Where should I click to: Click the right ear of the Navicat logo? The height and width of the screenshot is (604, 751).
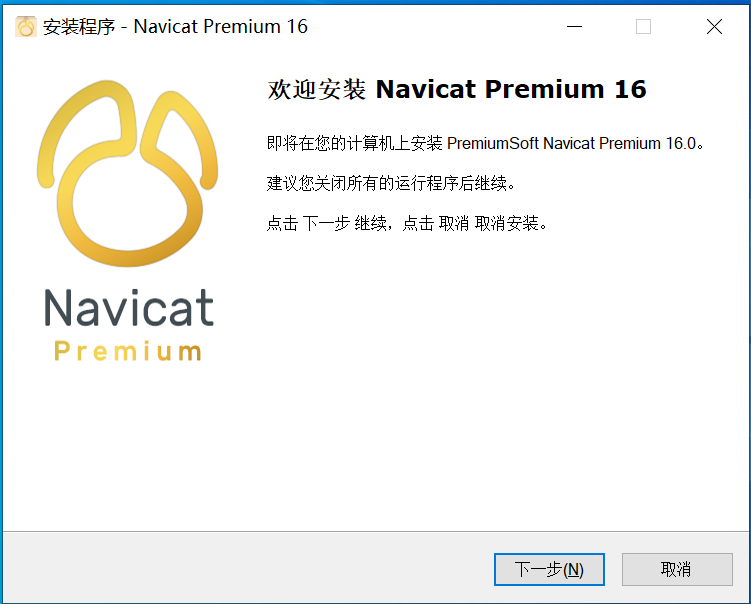tap(182, 137)
